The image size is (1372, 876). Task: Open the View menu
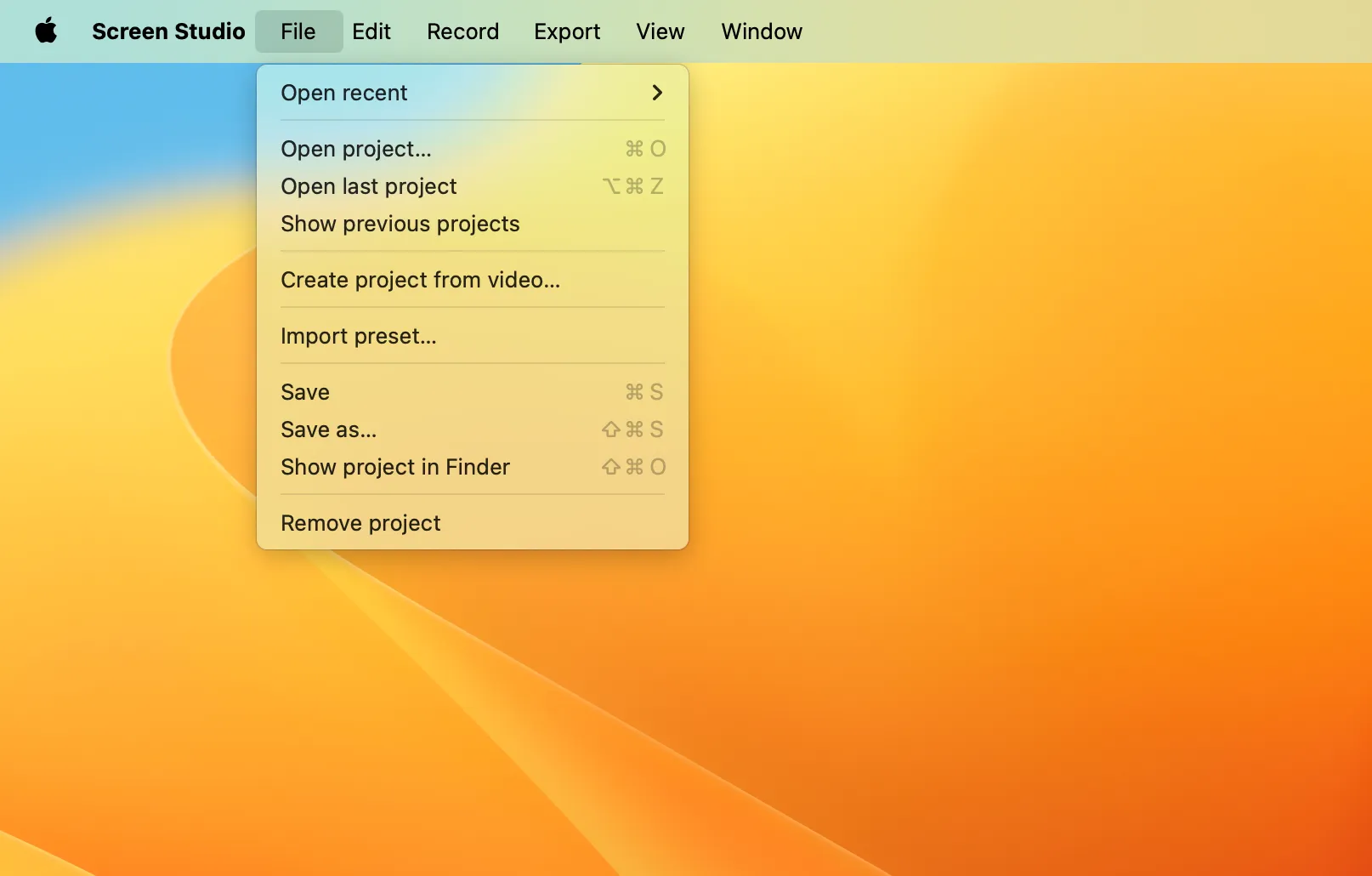click(660, 31)
